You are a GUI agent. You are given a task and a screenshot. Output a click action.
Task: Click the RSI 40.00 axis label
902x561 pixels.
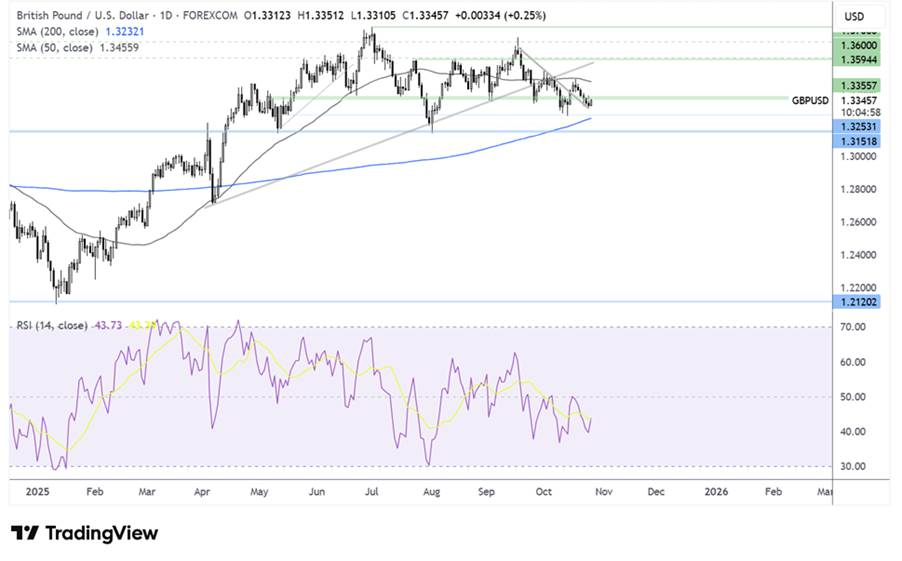853,432
